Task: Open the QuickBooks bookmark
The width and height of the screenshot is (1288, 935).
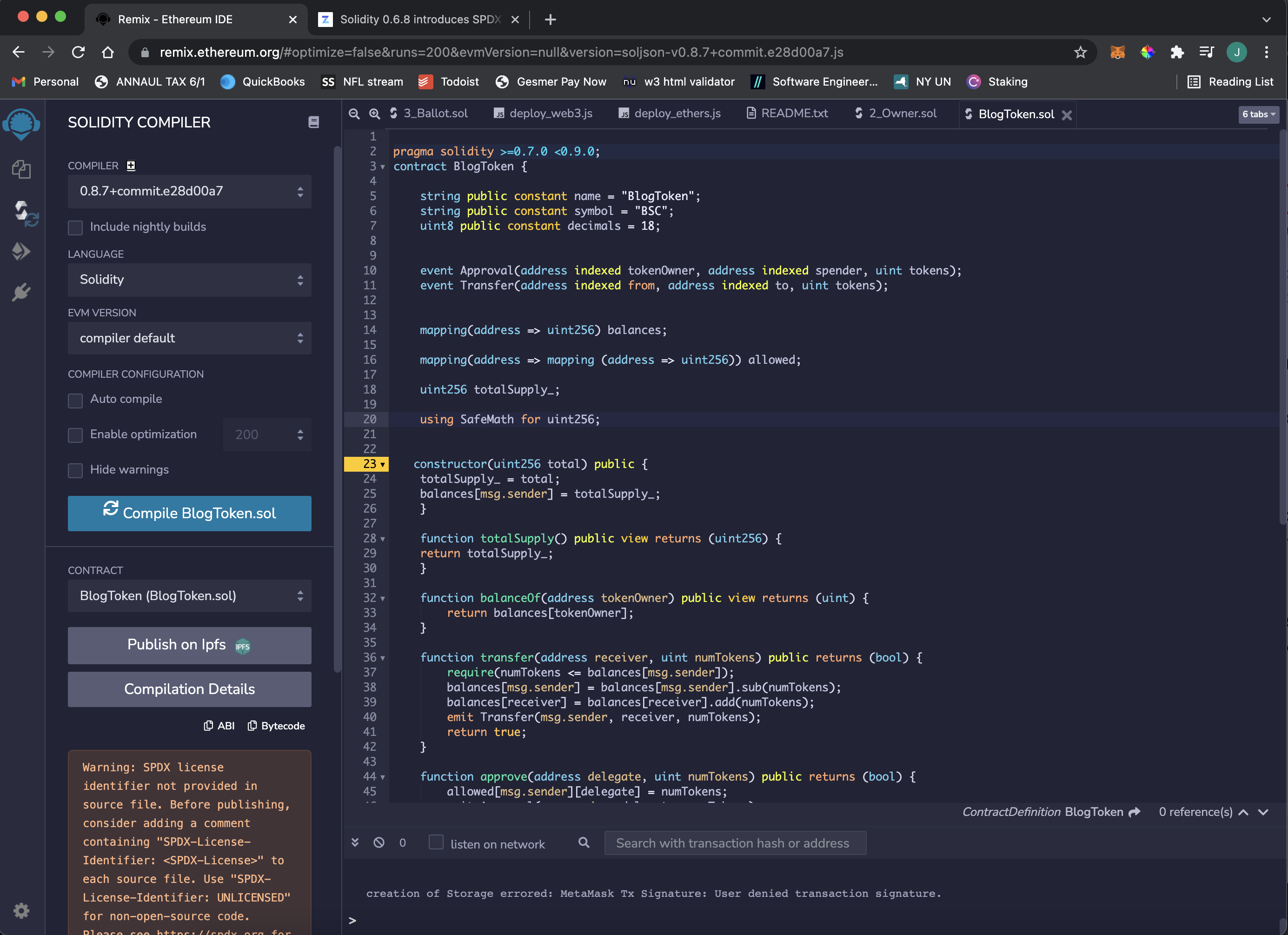Action: point(263,82)
